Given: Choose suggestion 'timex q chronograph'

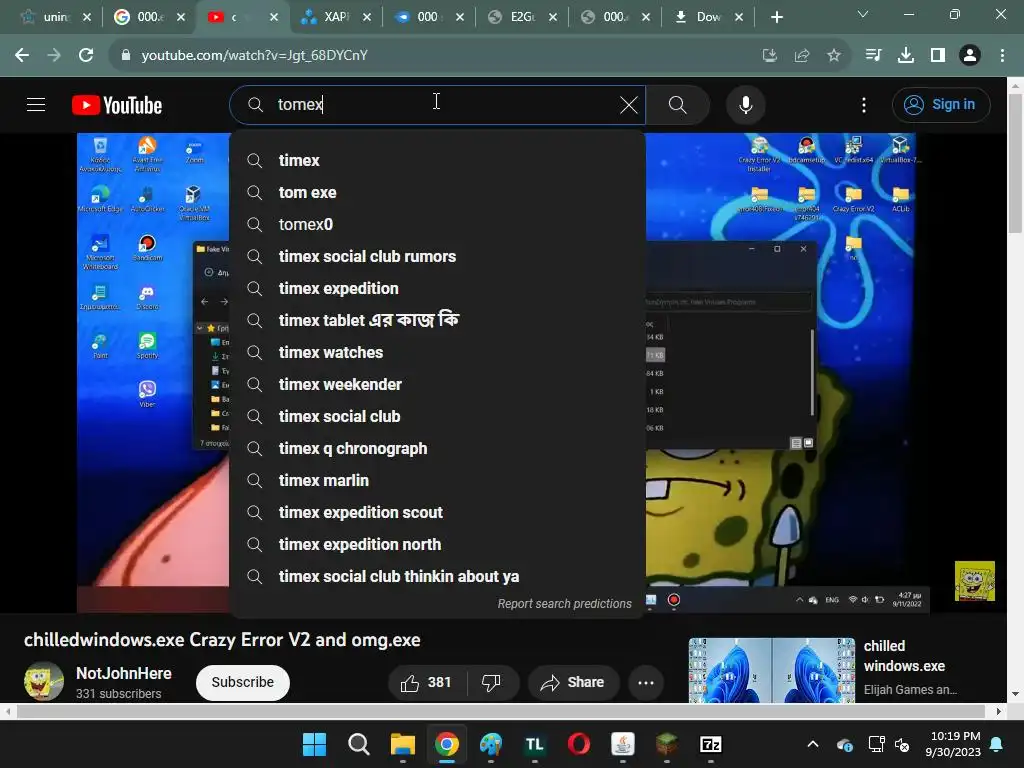Looking at the screenshot, I should click(438, 448).
